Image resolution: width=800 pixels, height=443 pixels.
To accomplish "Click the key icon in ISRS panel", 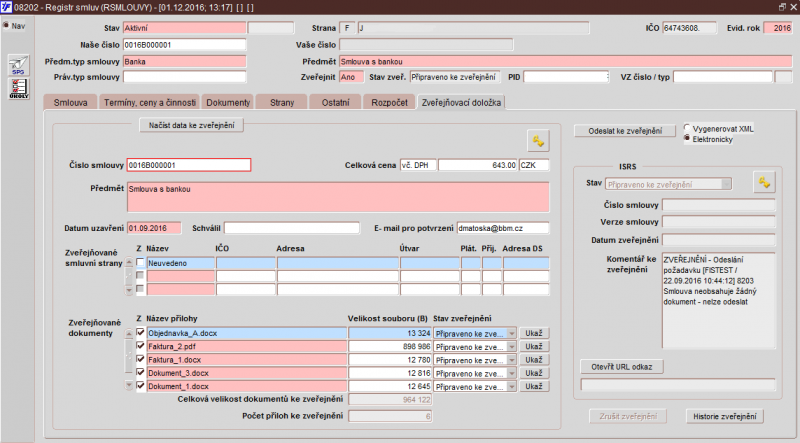I will (764, 182).
